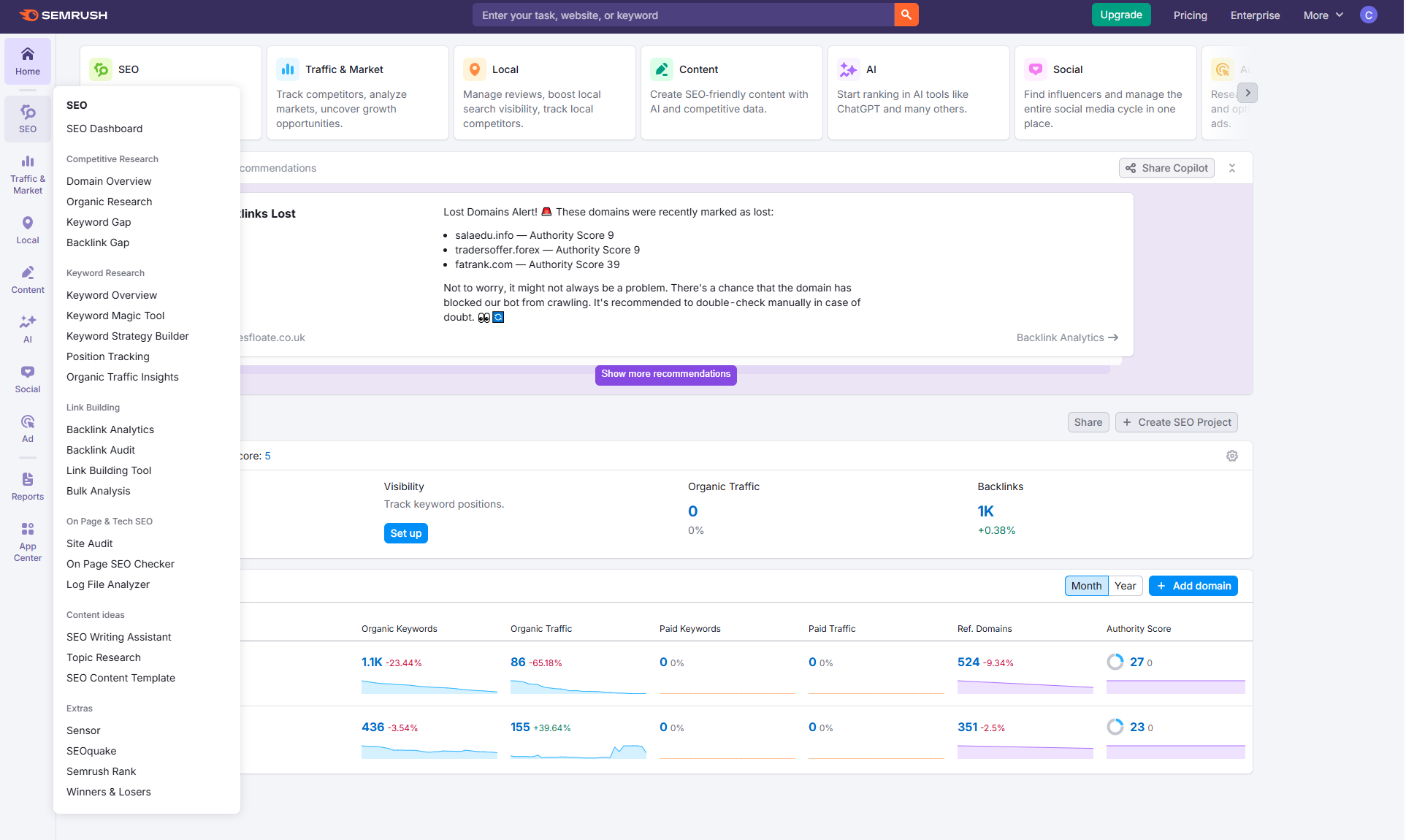Viewport: 1406px width, 840px height.
Task: Click the 1.1K organic keywords sparkline chart
Action: point(429,686)
